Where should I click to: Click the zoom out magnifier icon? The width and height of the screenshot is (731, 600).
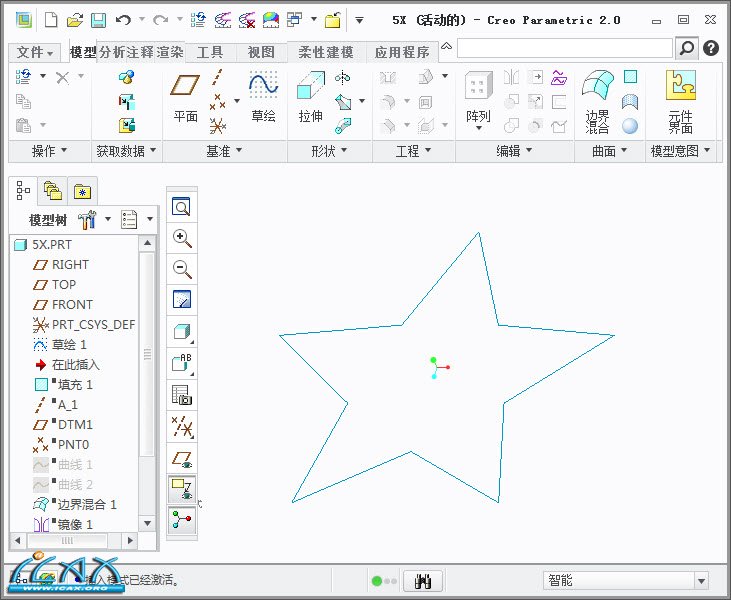182,268
